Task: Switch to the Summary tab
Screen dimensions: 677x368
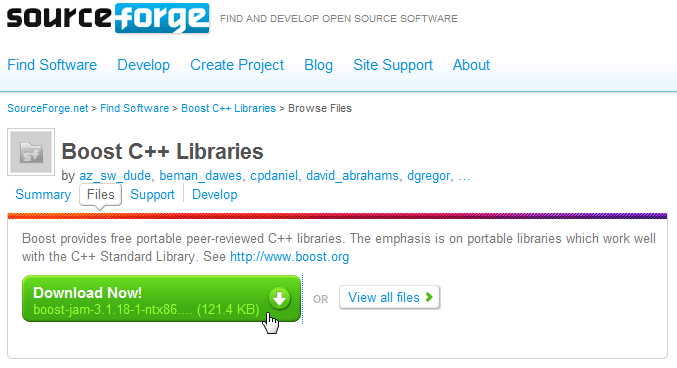Action: pyautogui.click(x=43, y=194)
